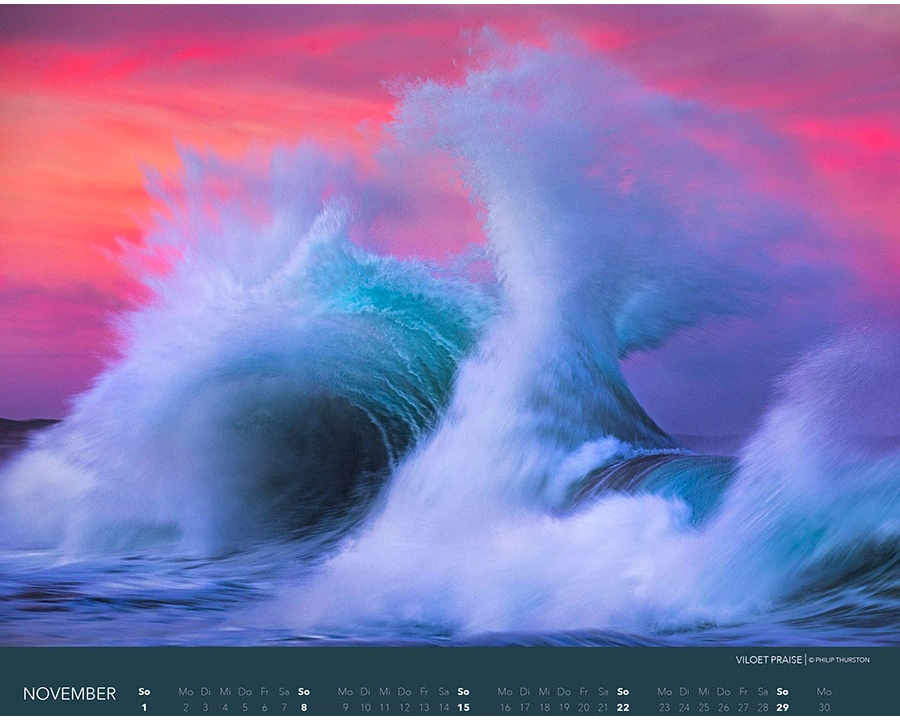This screenshot has height=720, width=900.
Task: Click date 30 at the calendar end
Action: click(x=823, y=707)
